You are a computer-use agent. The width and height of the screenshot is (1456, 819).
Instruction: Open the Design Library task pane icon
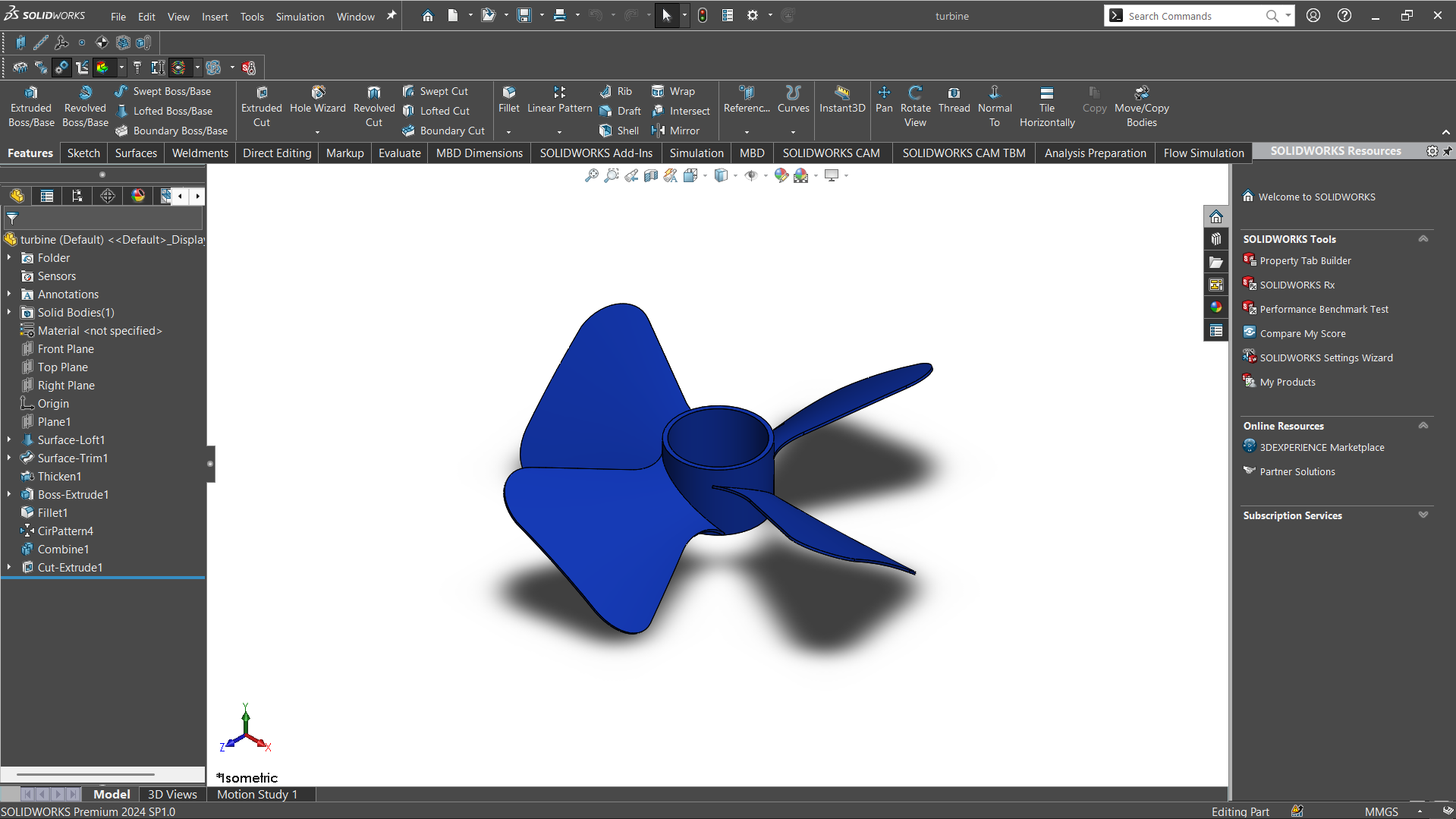tap(1215, 239)
